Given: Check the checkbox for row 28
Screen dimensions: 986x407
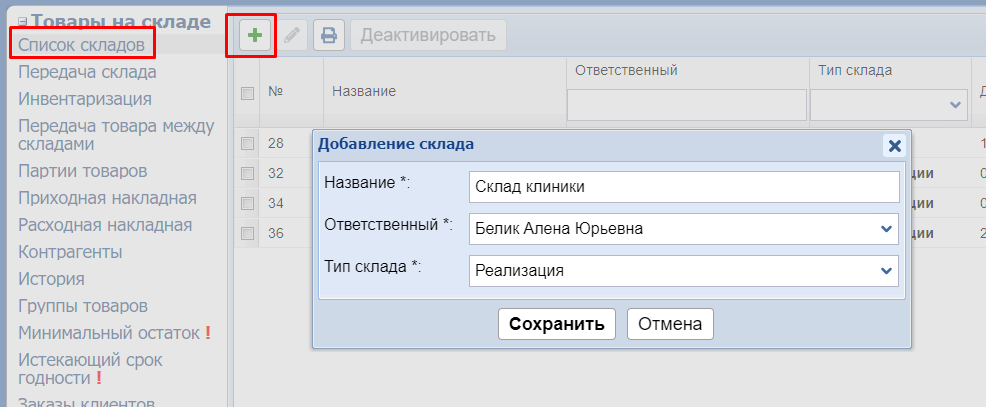Looking at the screenshot, I should point(248,143).
